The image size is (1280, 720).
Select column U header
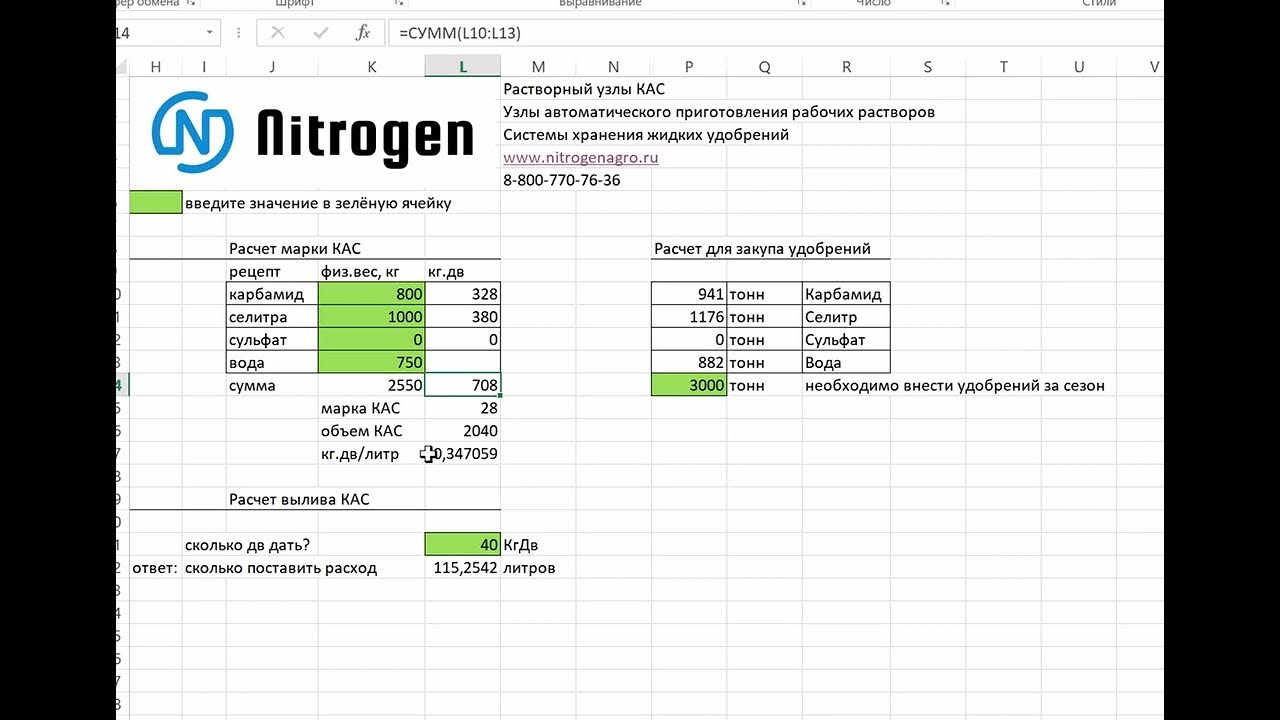1079,67
